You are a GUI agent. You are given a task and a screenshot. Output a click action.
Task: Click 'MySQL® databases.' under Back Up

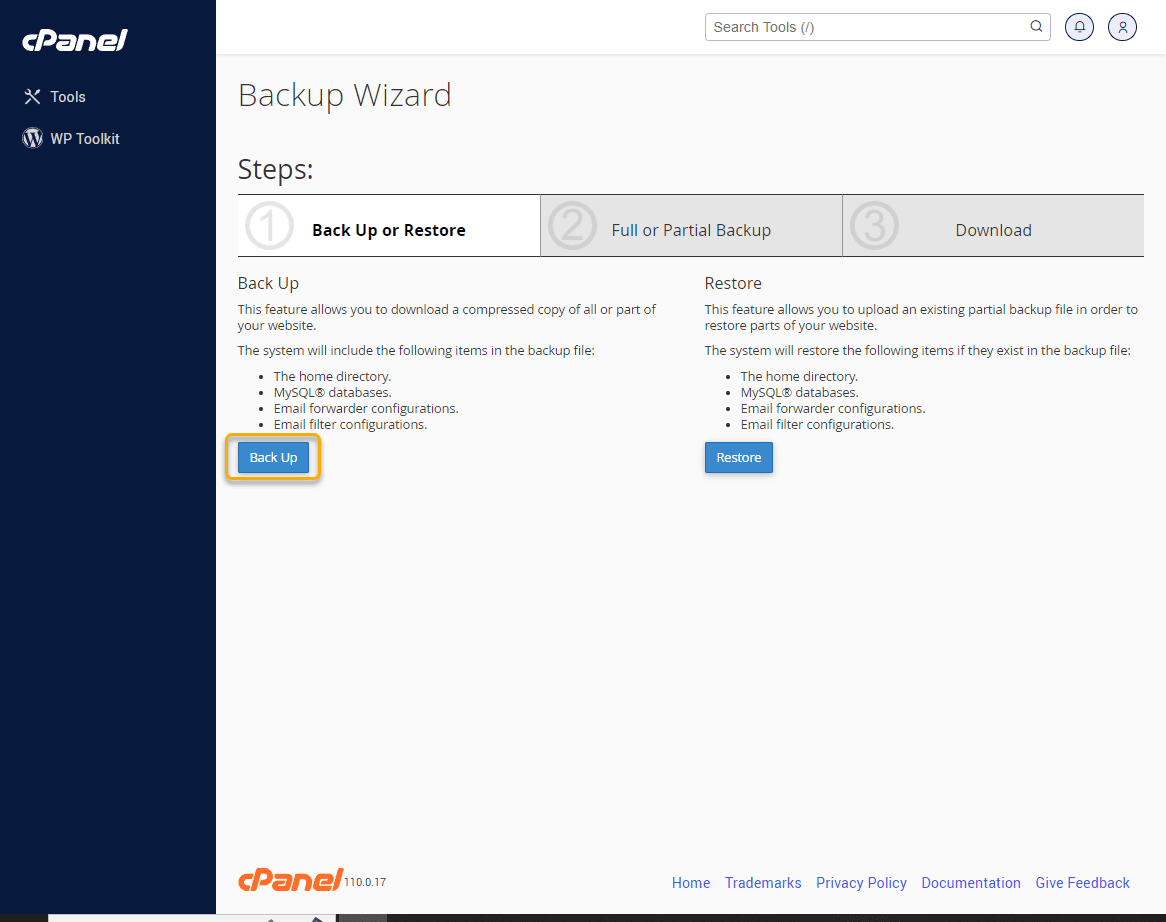tap(332, 392)
